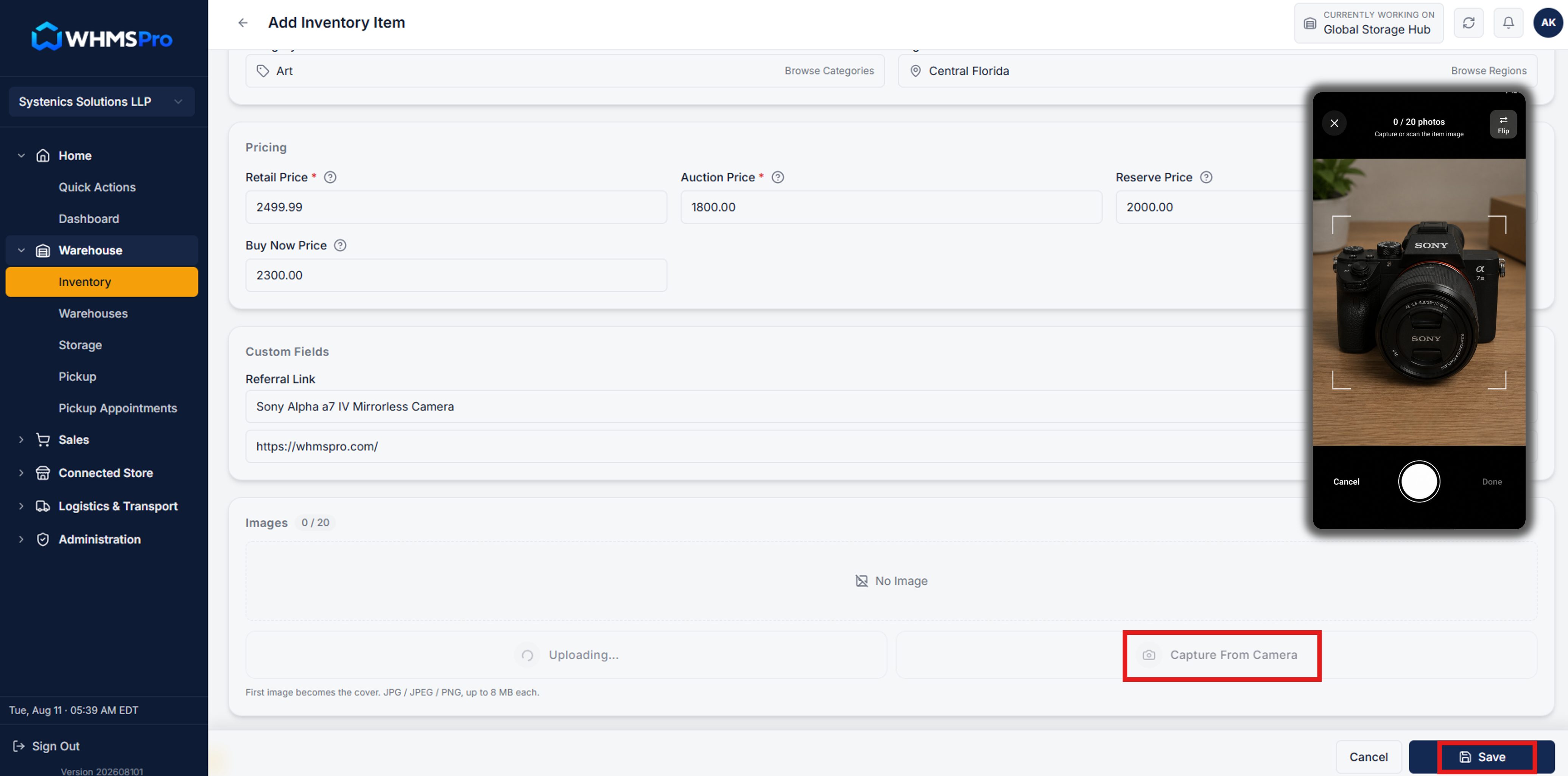This screenshot has height=776, width=1568.
Task: Expand the Sales section
Action: tap(74, 439)
